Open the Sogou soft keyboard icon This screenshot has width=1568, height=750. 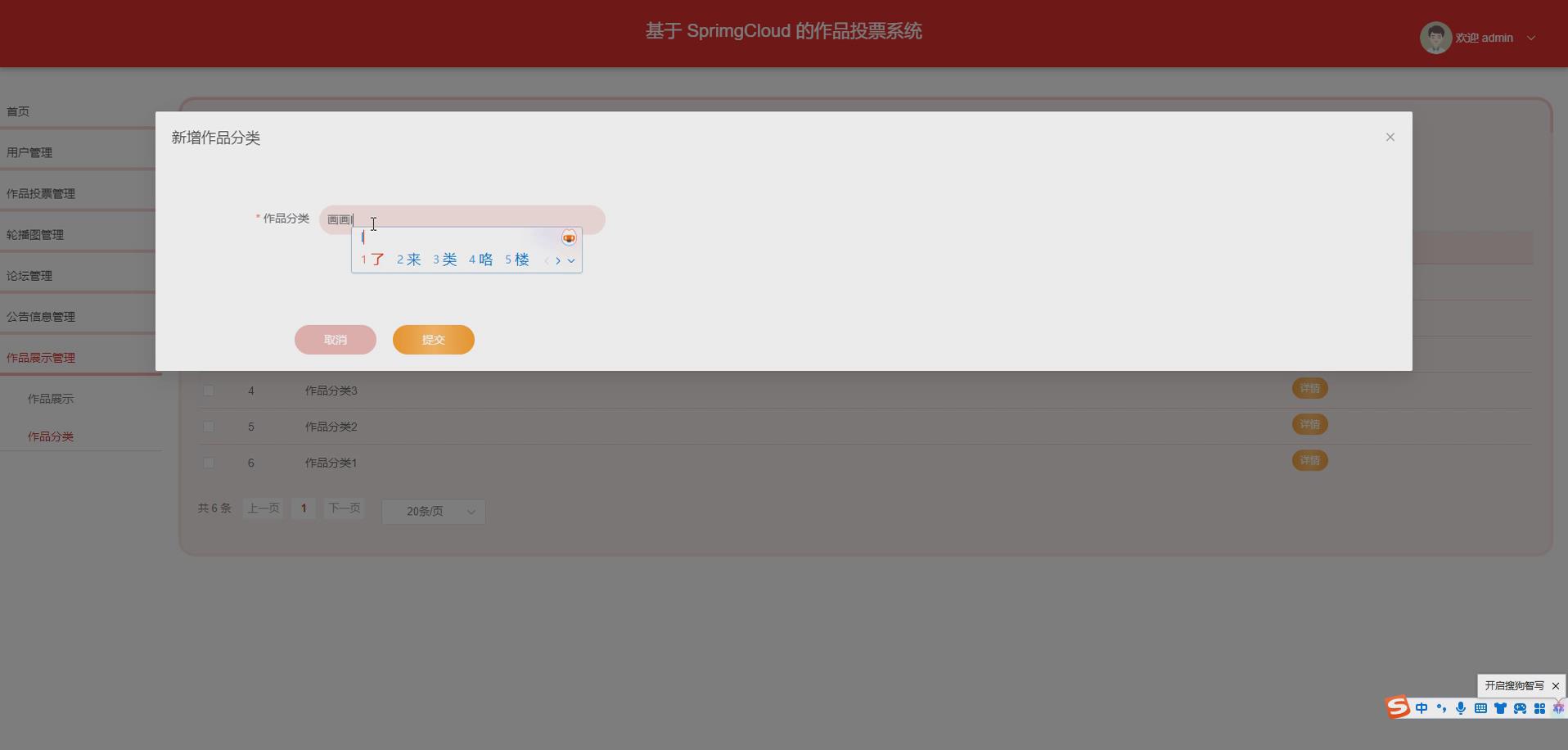[1480, 708]
